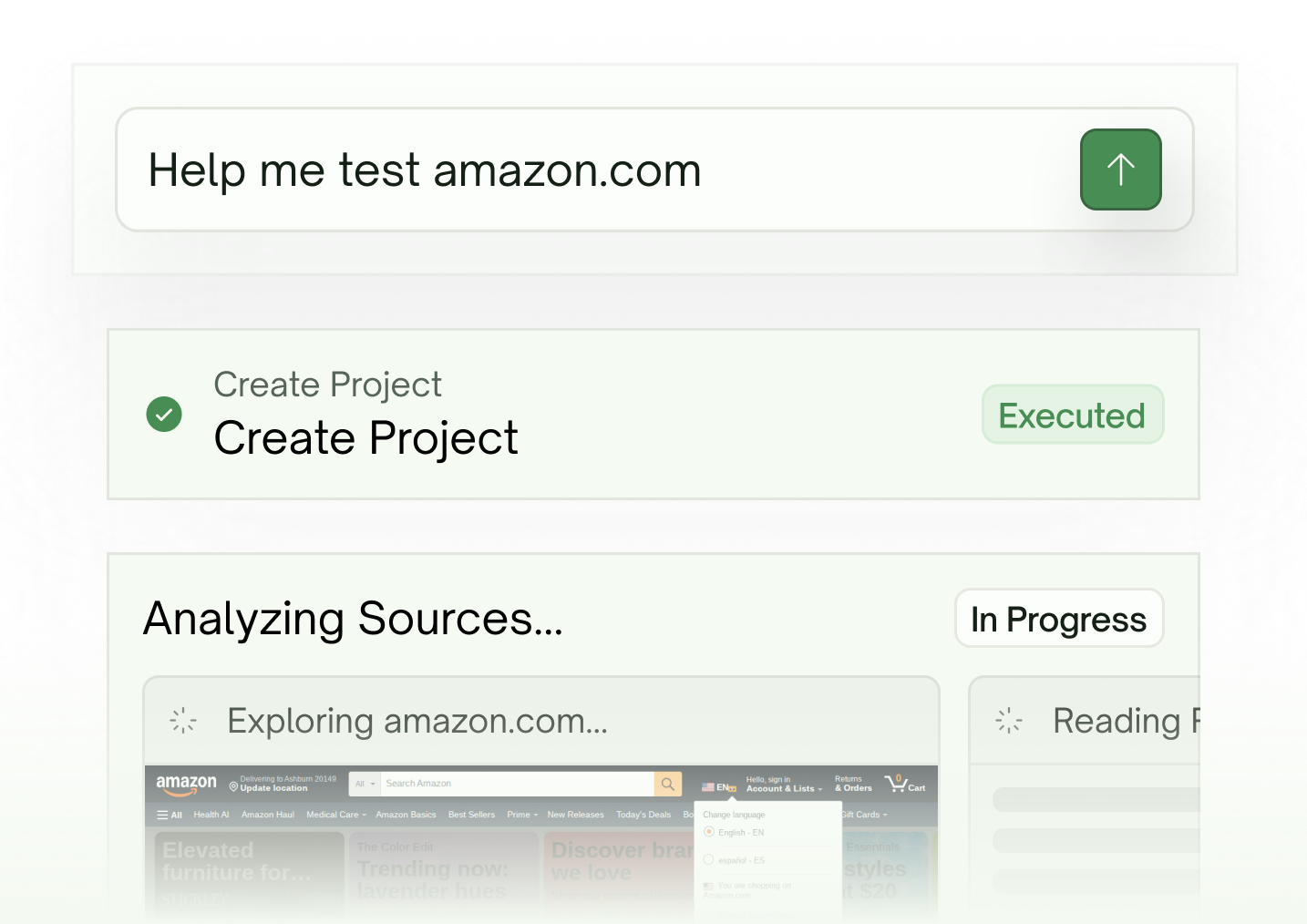The image size is (1307, 924).
Task: Select the English - EN radio option
Action: click(x=708, y=832)
